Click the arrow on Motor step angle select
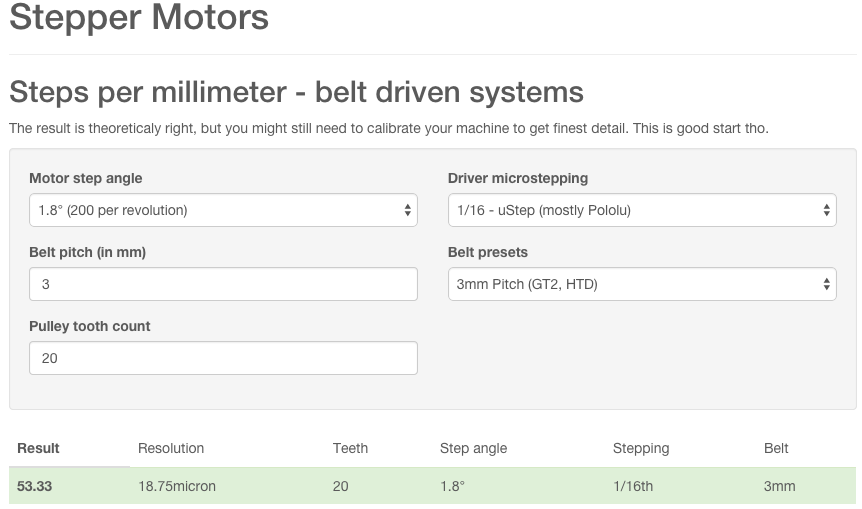 [x=407, y=210]
